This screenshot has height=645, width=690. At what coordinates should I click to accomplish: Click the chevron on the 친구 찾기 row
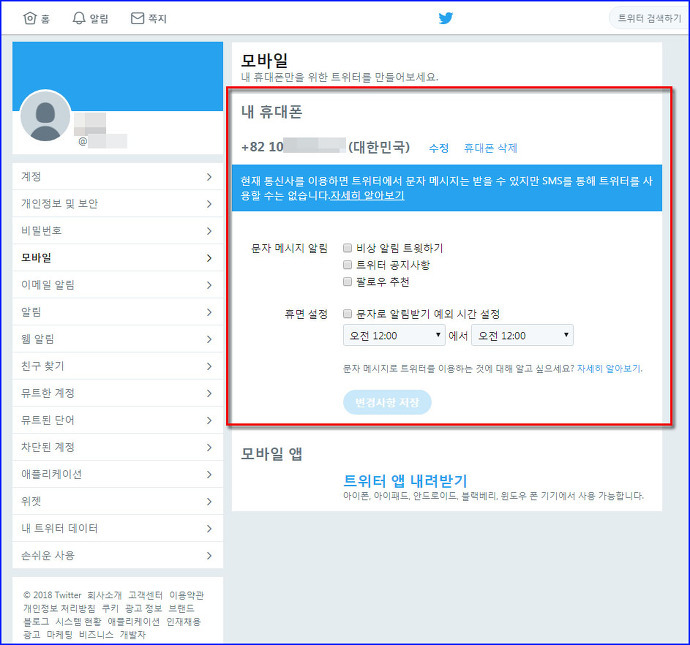click(209, 366)
